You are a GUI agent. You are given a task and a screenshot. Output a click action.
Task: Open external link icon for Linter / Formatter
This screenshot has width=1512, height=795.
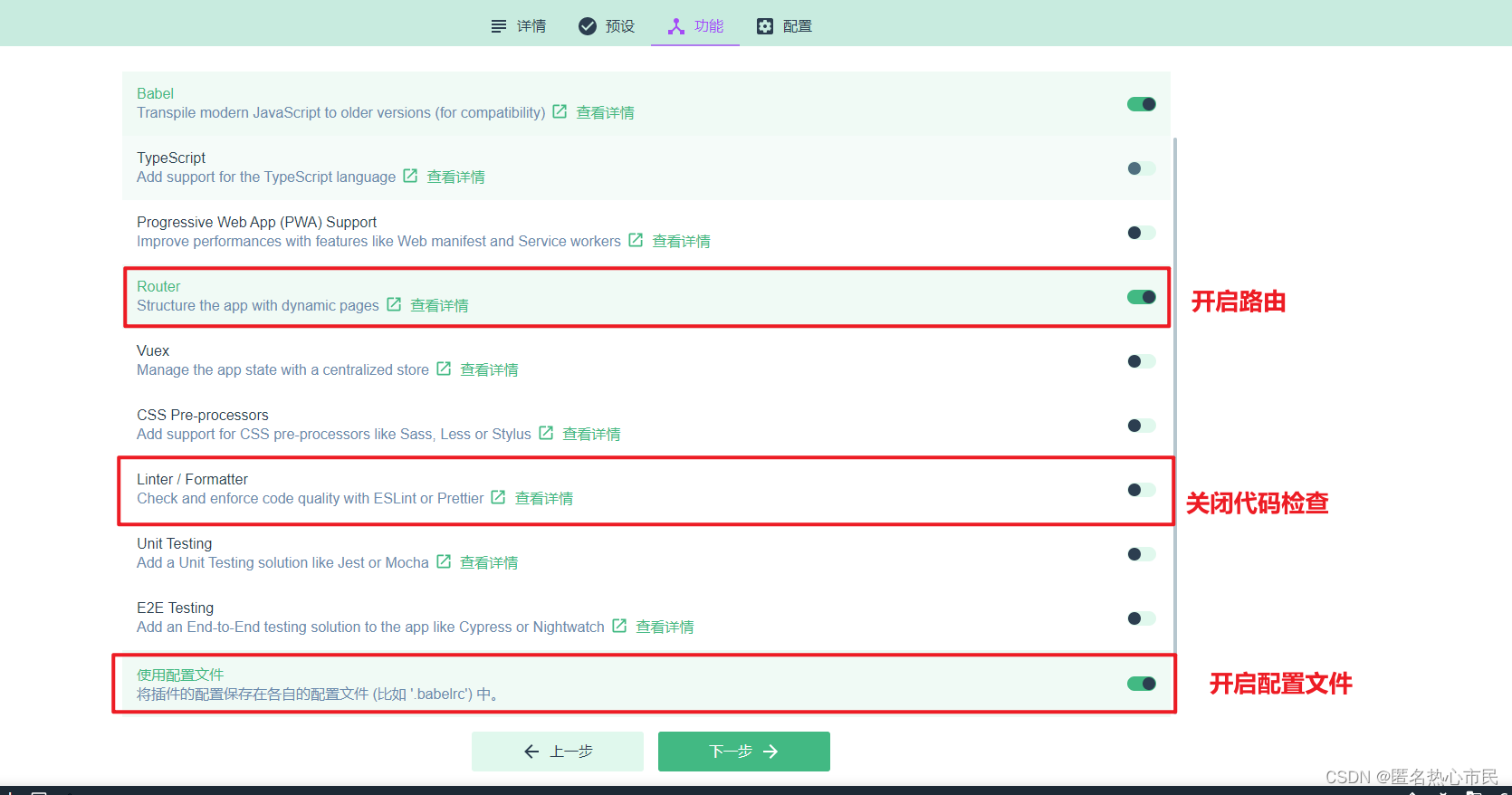point(498,497)
